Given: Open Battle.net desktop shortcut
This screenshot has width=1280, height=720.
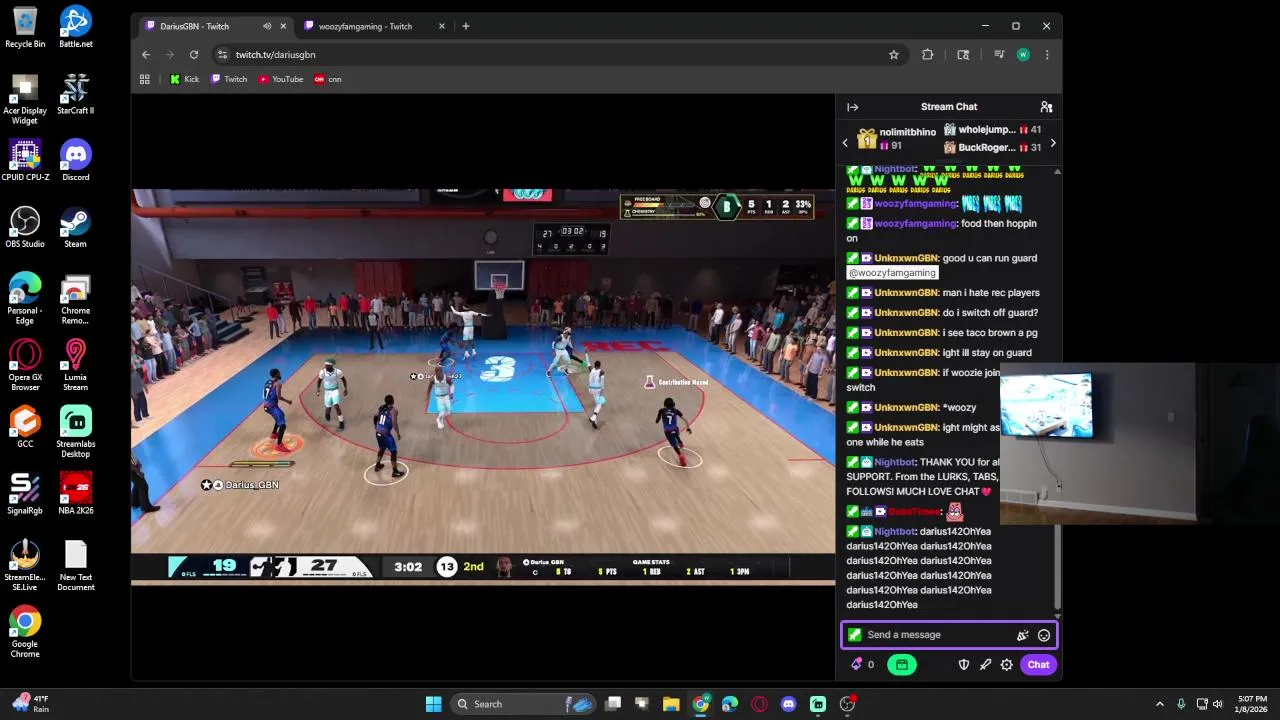Looking at the screenshot, I should pyautogui.click(x=75, y=28).
